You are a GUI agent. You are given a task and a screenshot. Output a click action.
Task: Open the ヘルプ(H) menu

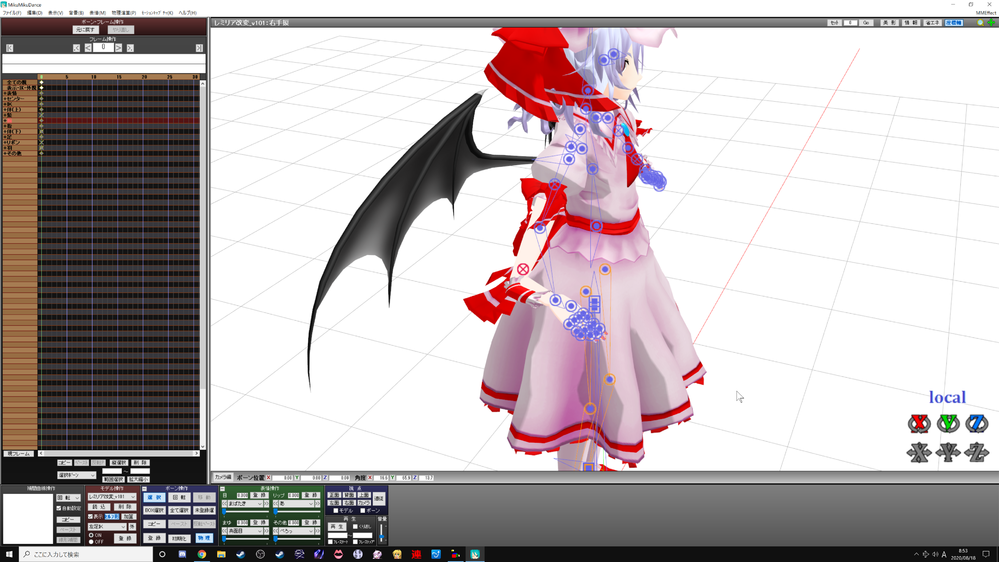tap(187, 13)
